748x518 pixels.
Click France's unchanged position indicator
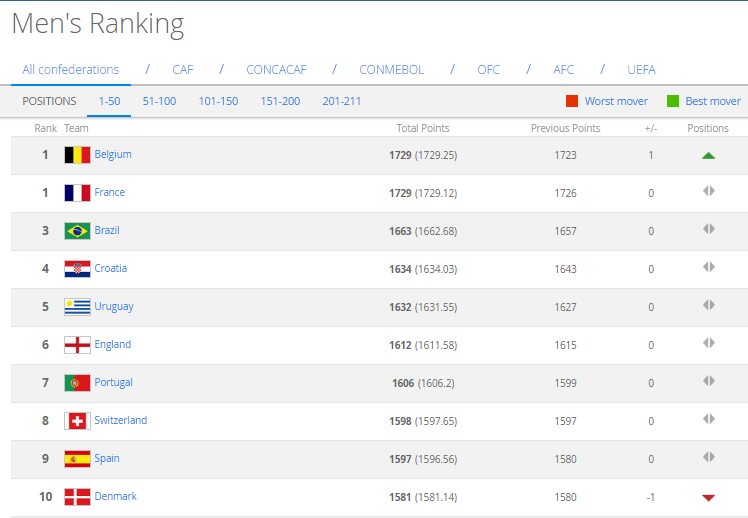[709, 191]
